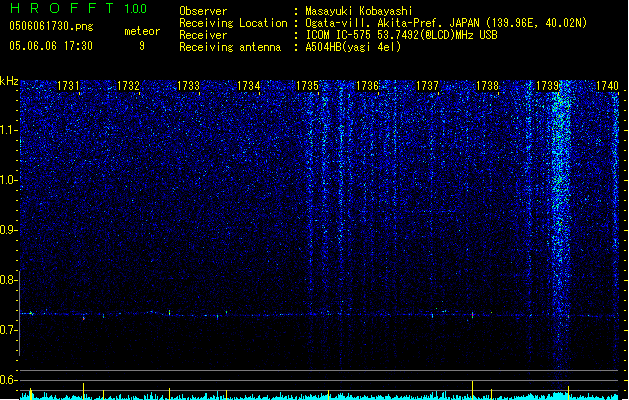Image resolution: width=629 pixels, height=400 pixels.
Task: Click the 1.1 kHz axis label
Action: (8, 130)
